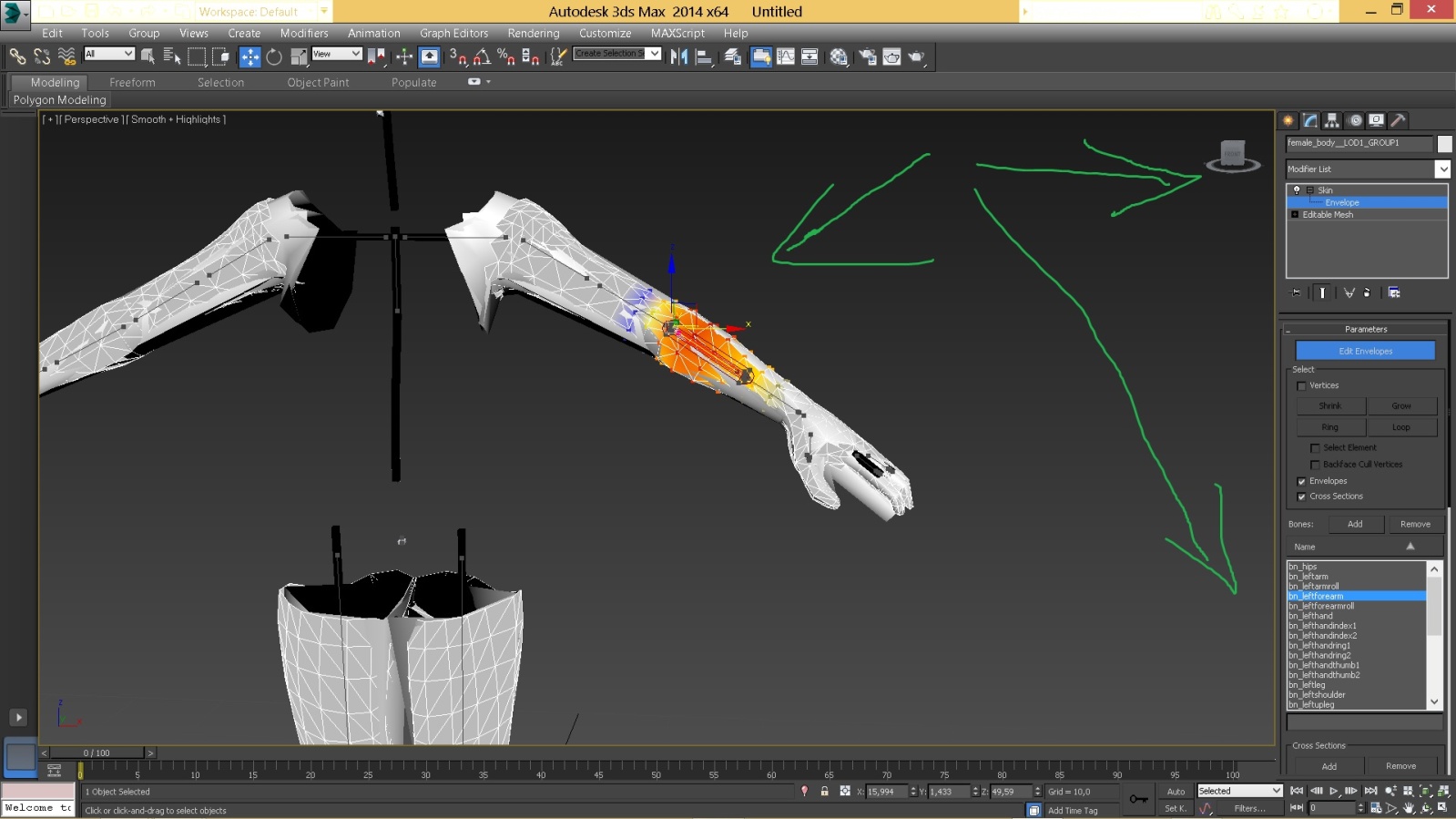Switch to the Freeform ribbon tab
Screen dimensions: 1456x819
[132, 83]
